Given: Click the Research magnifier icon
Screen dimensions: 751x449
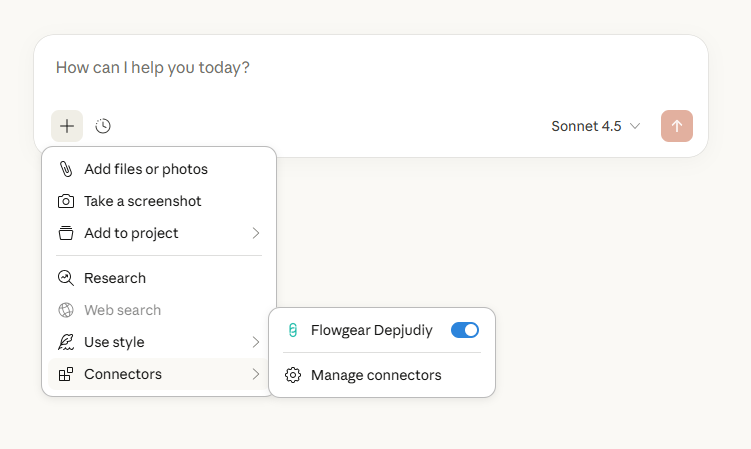Looking at the screenshot, I should (x=66, y=278).
